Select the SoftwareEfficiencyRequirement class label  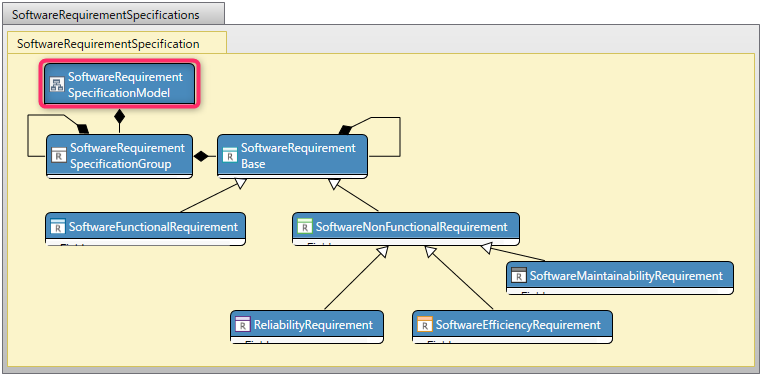tap(519, 325)
